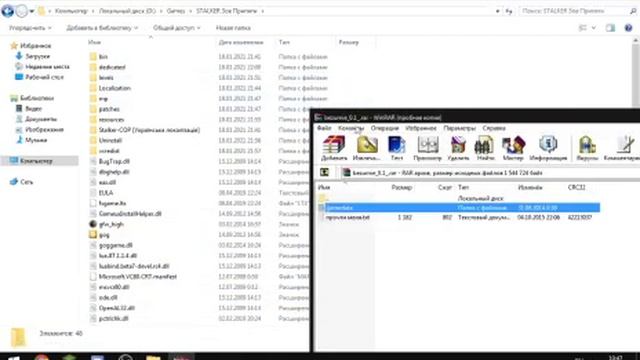
Task: Open Share with (Общий доступ) dropdown
Action: click(x=176, y=28)
